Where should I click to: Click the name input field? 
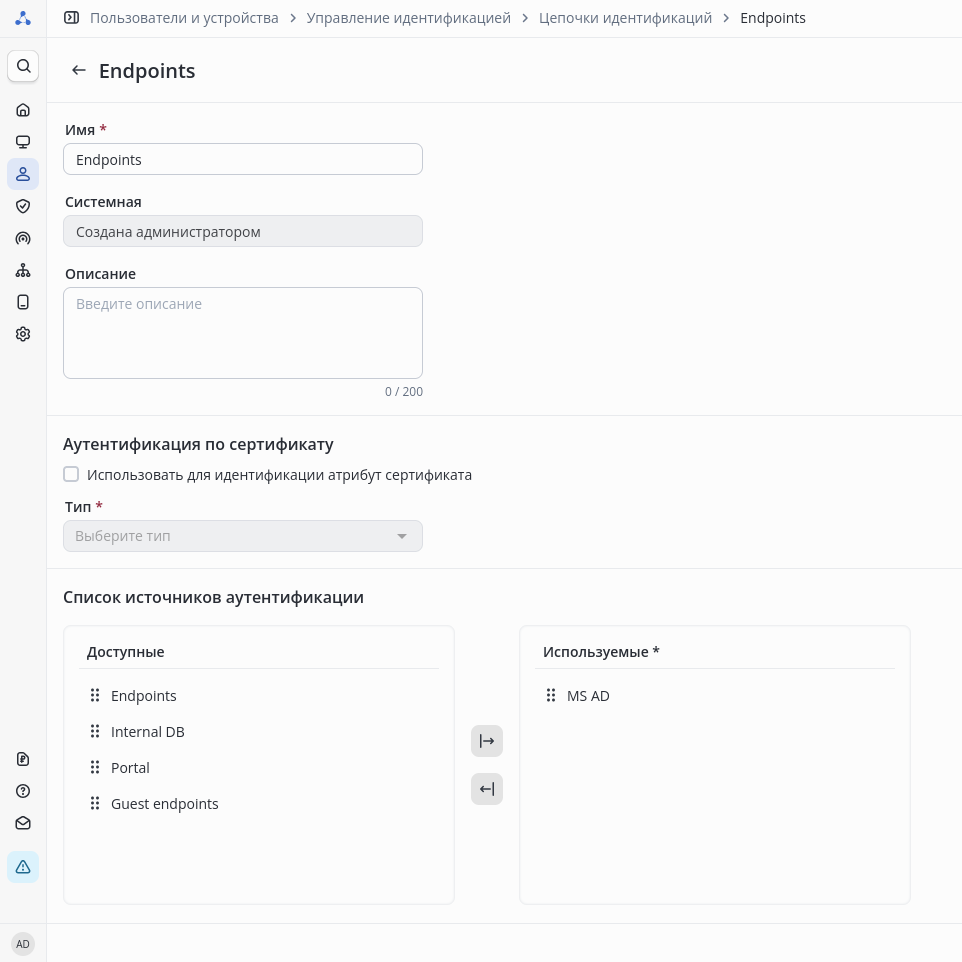point(243,160)
